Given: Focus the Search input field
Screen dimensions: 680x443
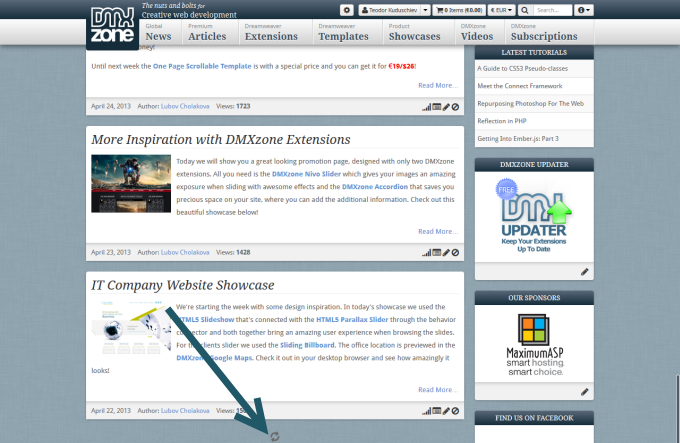Looking at the screenshot, I should 552,10.
